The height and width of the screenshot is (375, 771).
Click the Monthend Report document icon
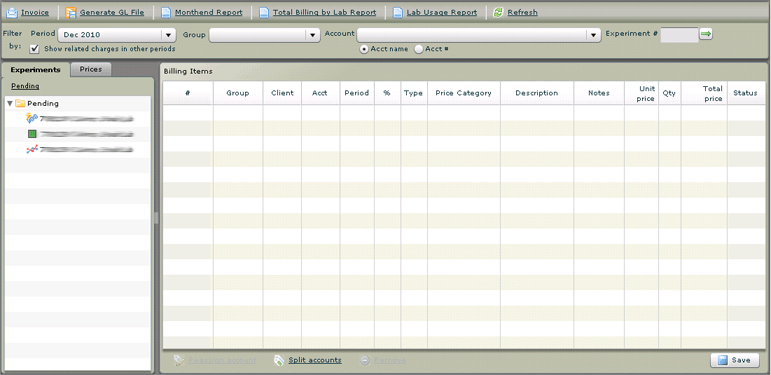click(166, 13)
